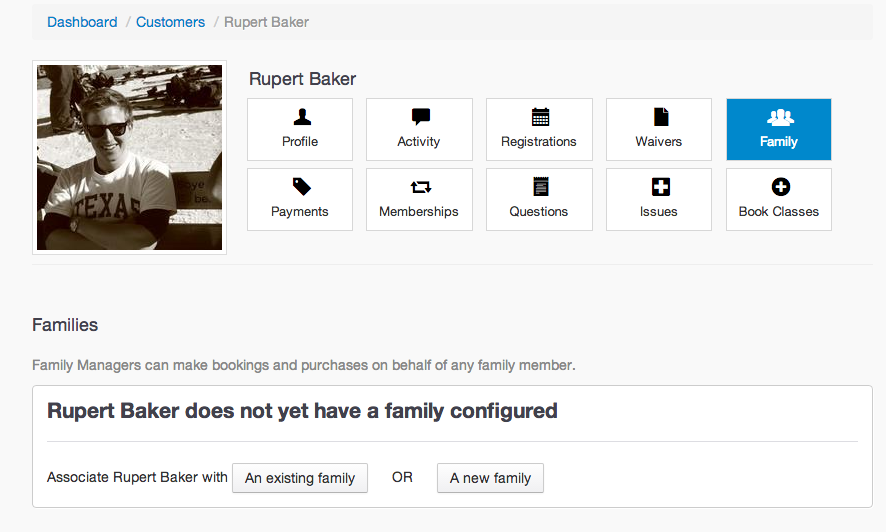Click the Book Classes plus icon
886x532 pixels.
(780, 186)
